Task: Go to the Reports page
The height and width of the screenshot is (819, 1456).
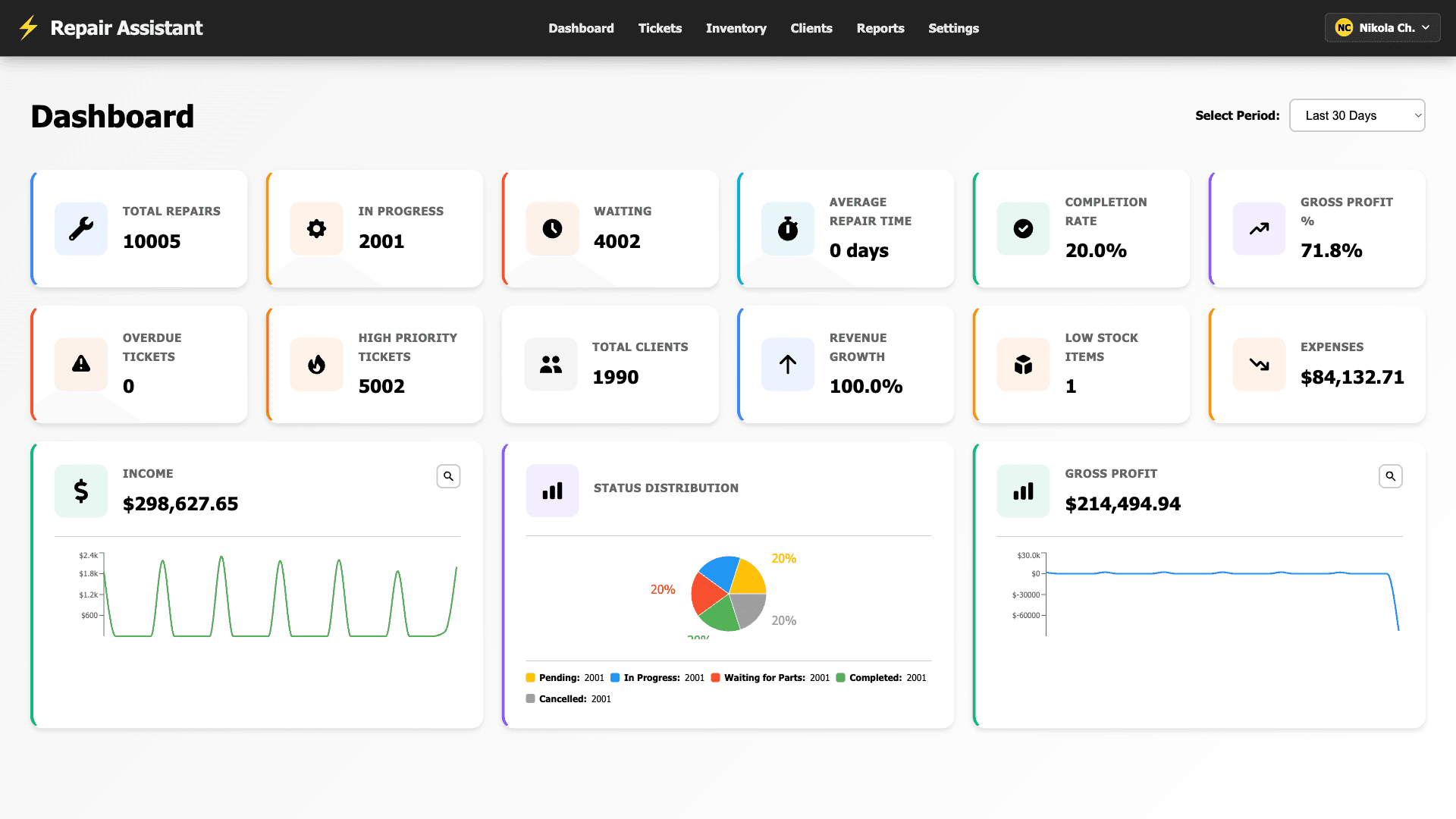Action: point(880,28)
